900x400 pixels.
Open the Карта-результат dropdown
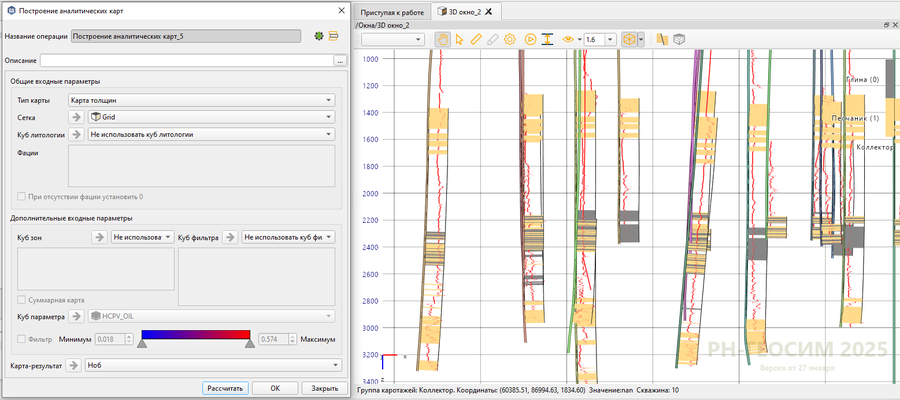[213, 365]
